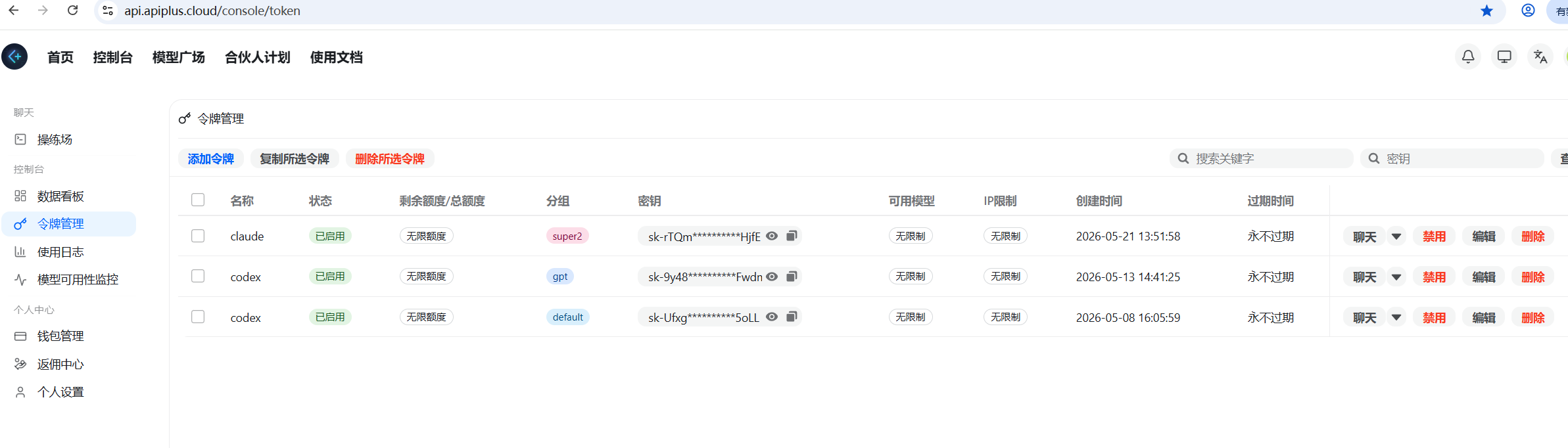The height and width of the screenshot is (448, 1568).
Task: Click 添加令牌 button
Action: (x=211, y=158)
